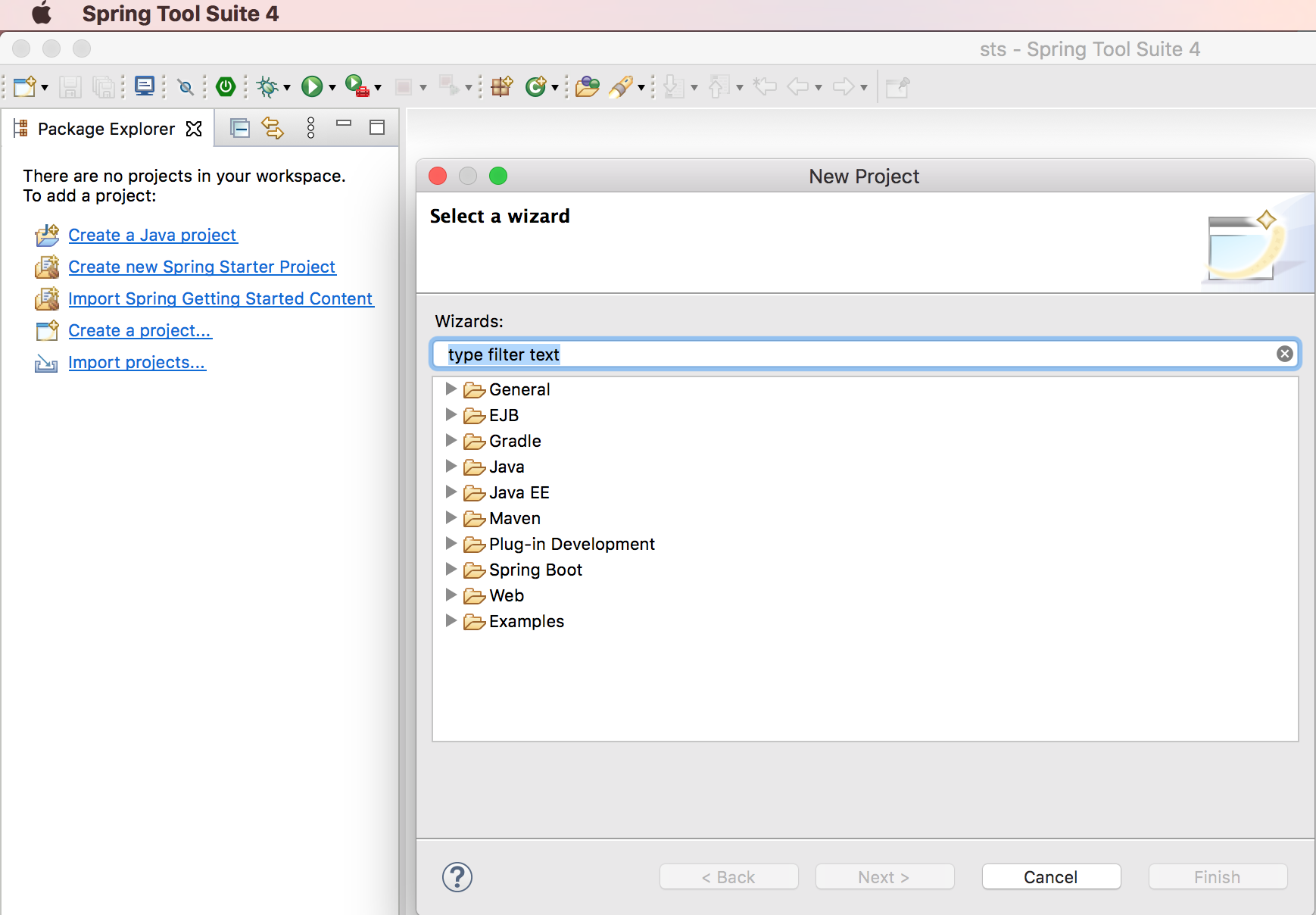Click the New wizard toolbar icon
This screenshot has width=1316, height=915.
point(24,86)
